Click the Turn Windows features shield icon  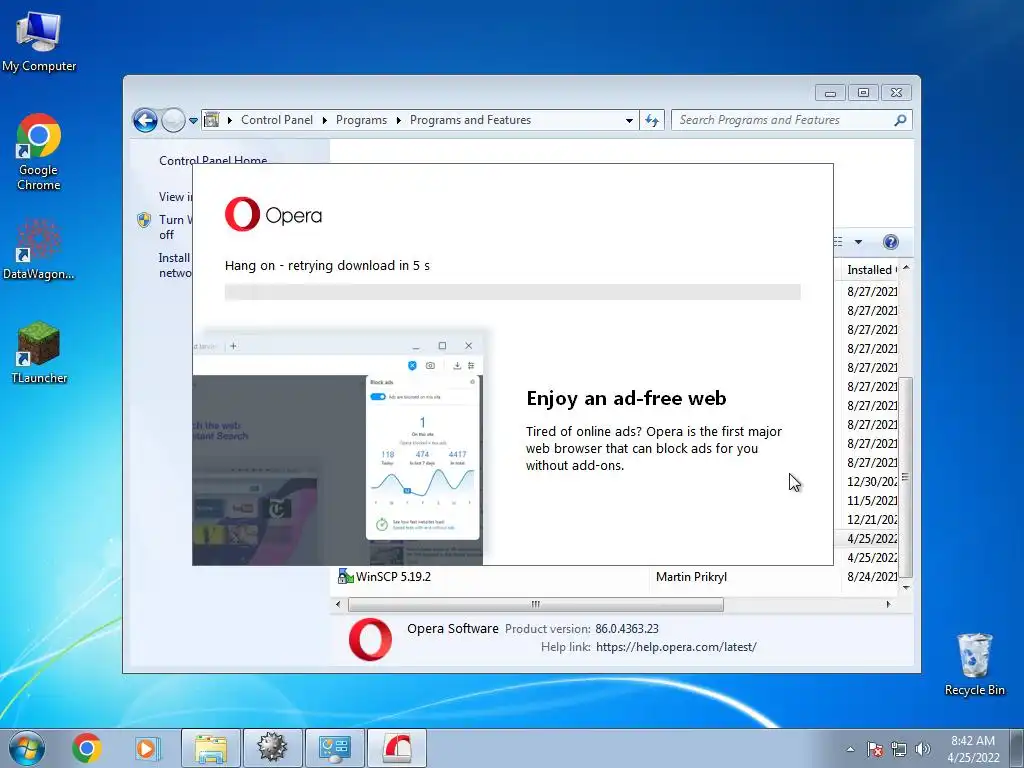pos(144,220)
